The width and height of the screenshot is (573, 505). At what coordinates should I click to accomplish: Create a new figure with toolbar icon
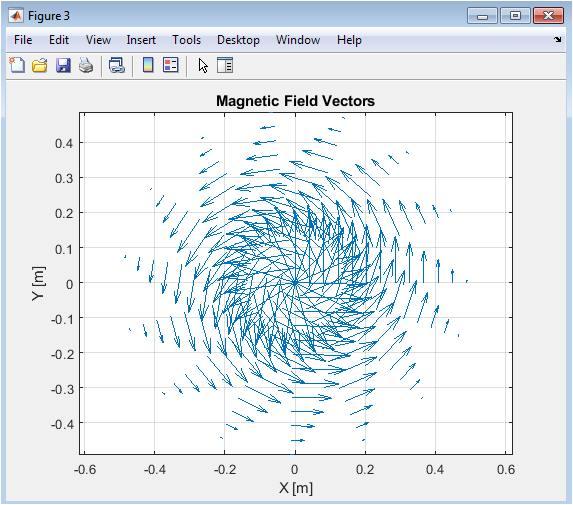coord(17,65)
